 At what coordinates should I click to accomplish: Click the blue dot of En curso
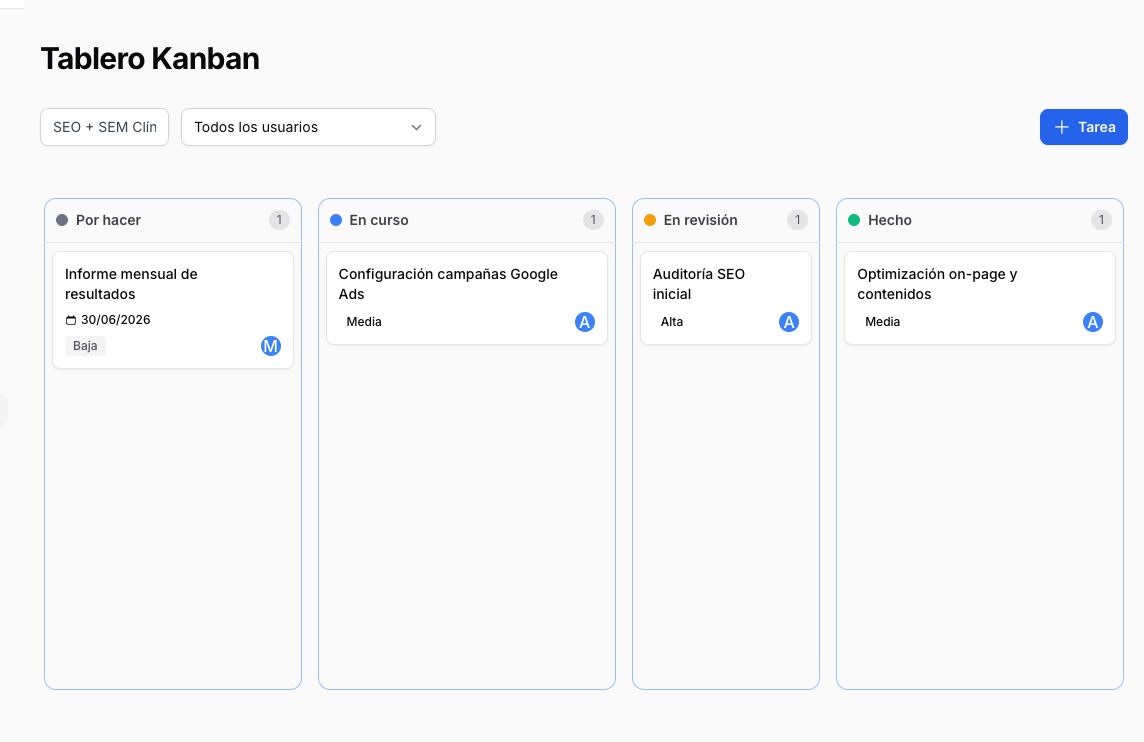pyautogui.click(x=336, y=220)
